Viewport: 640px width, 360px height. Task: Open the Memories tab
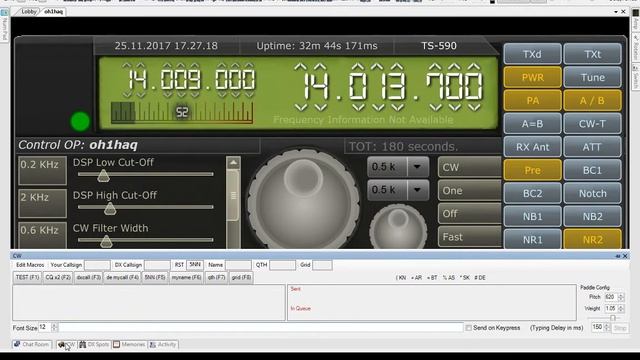point(129,344)
